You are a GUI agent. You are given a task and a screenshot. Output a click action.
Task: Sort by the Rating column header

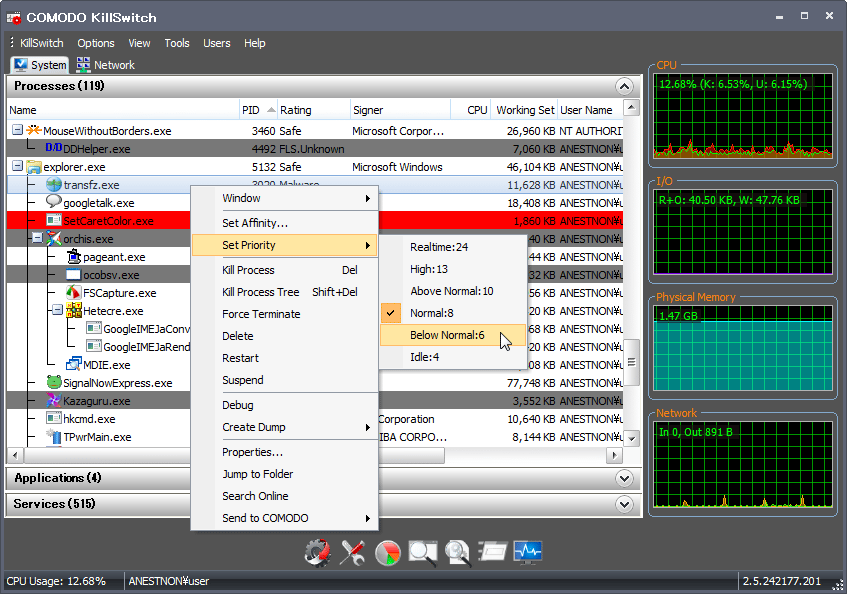point(313,110)
